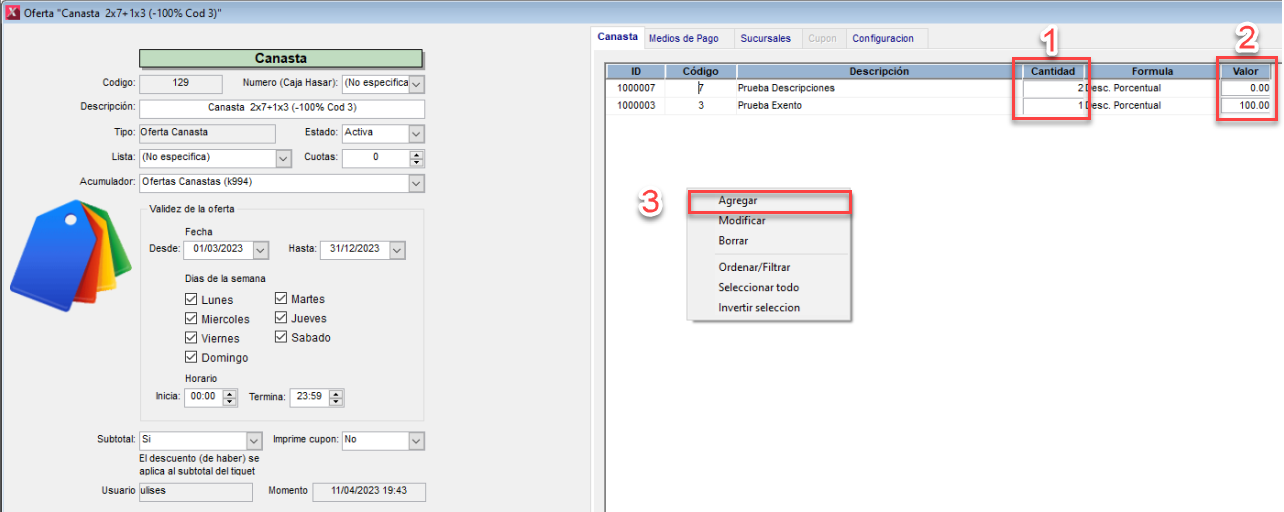Switch to the Medios de Pago tab
Image resolution: width=1284 pixels, height=512 pixels.
click(683, 38)
